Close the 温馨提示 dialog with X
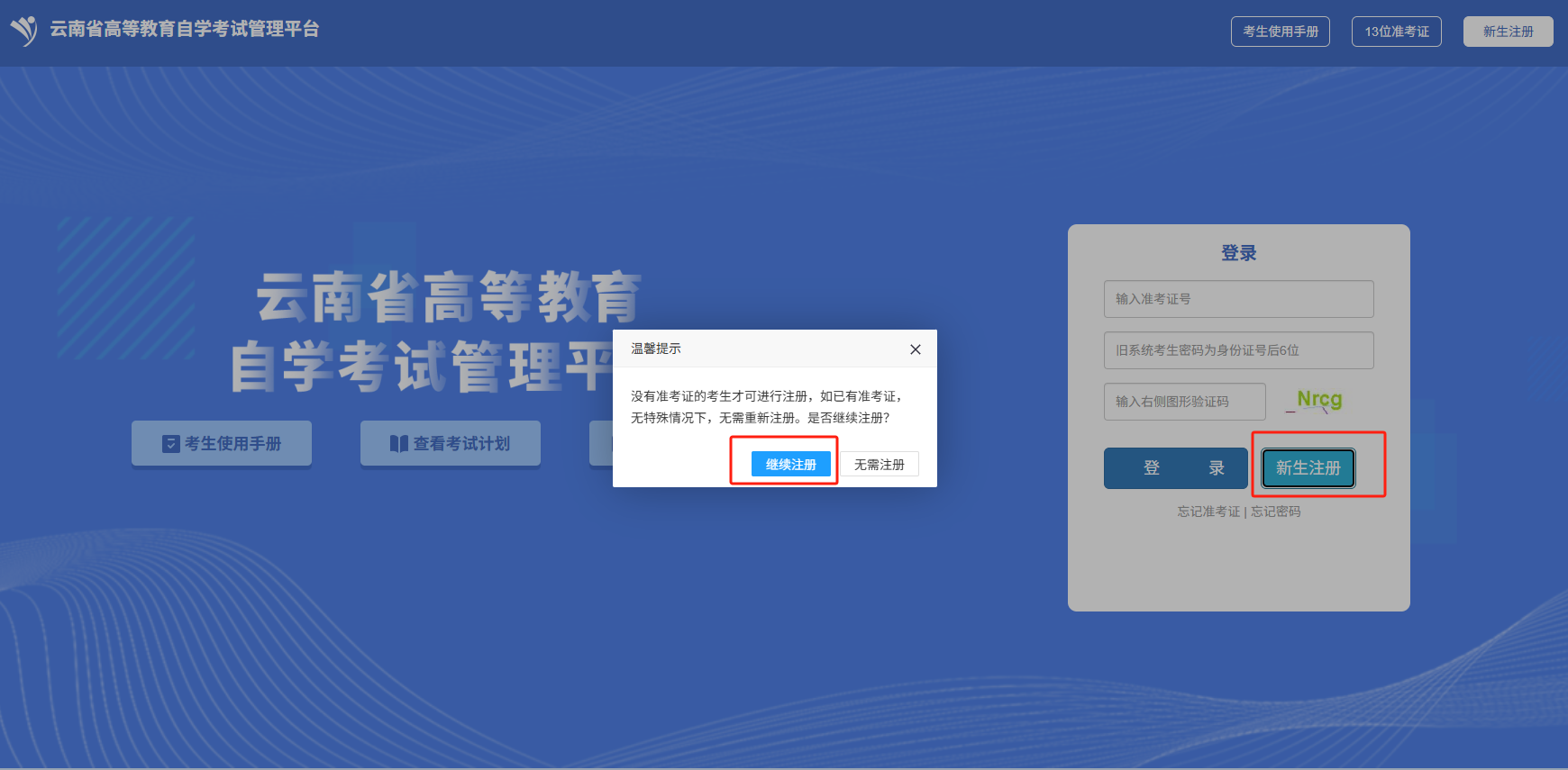 pyautogui.click(x=916, y=349)
